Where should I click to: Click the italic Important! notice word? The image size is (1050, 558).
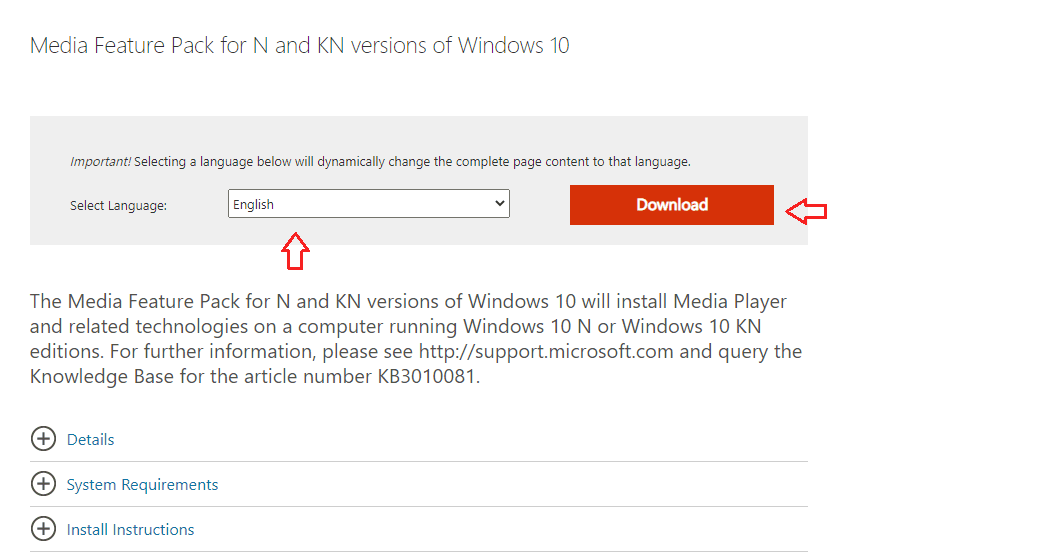click(x=100, y=161)
